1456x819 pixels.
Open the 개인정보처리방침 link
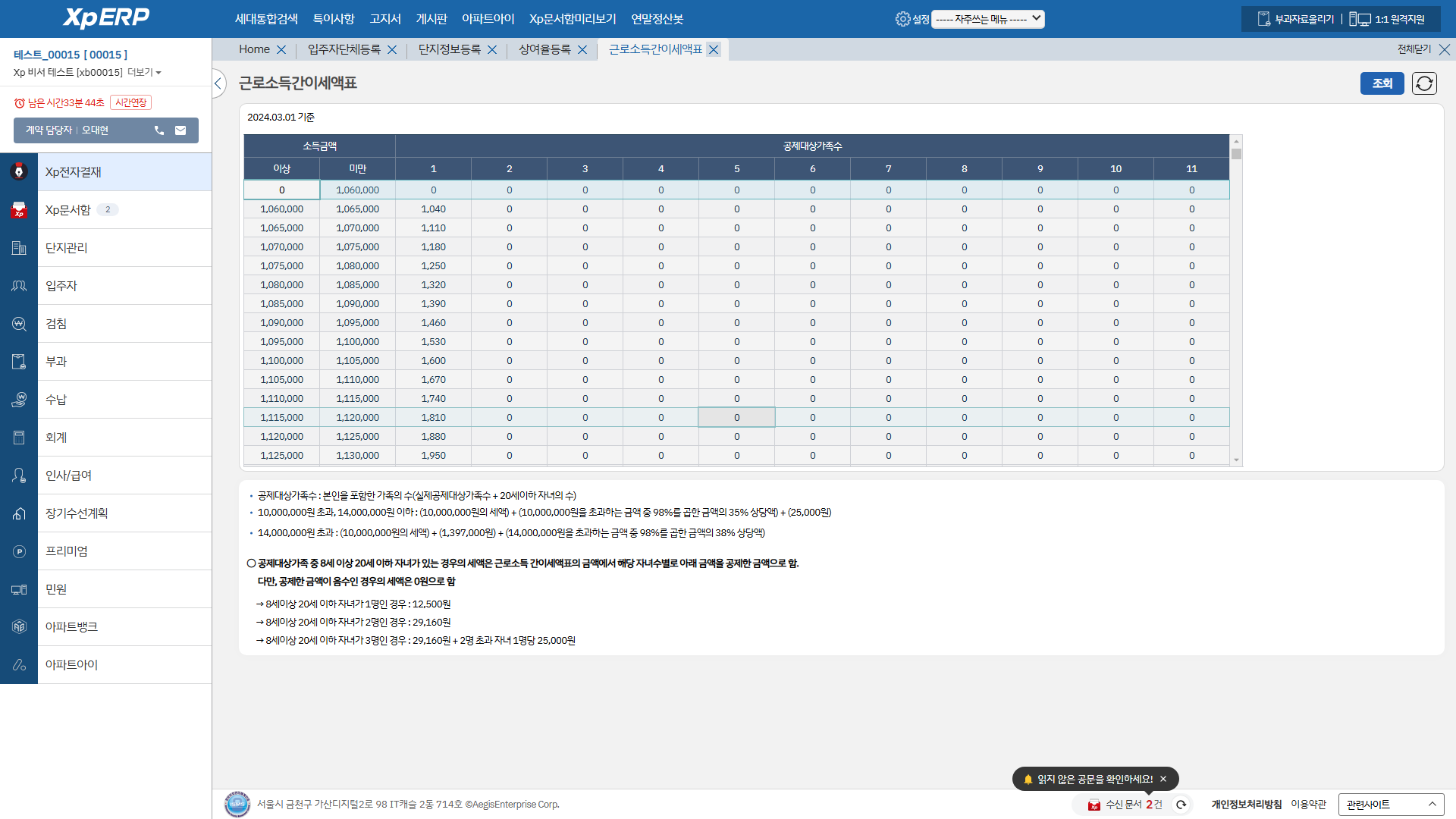coord(1246,805)
